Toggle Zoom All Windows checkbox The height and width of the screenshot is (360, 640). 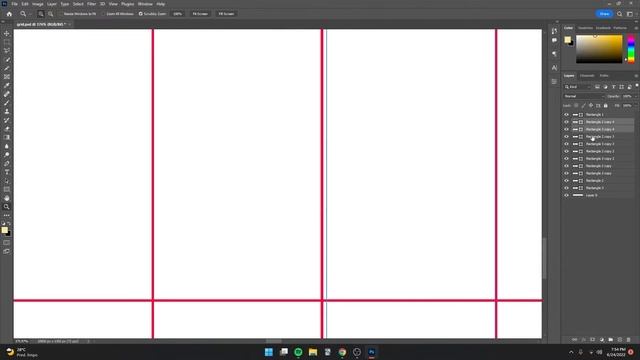point(103,14)
